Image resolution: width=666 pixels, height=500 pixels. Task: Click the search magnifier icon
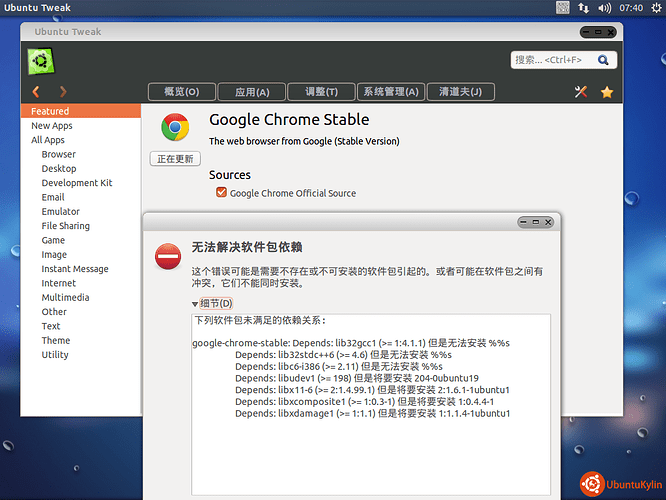[x=603, y=60]
